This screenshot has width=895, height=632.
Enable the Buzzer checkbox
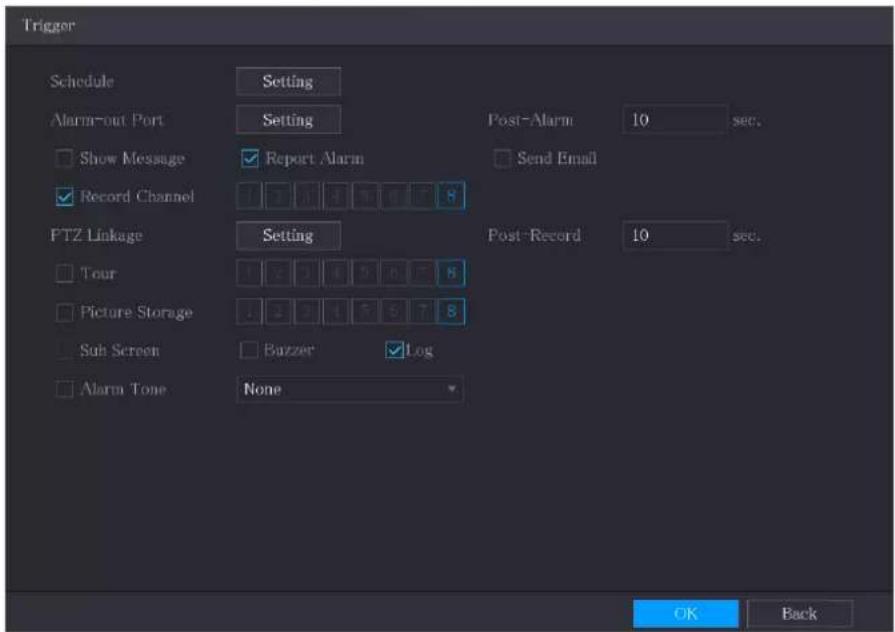pos(249,350)
